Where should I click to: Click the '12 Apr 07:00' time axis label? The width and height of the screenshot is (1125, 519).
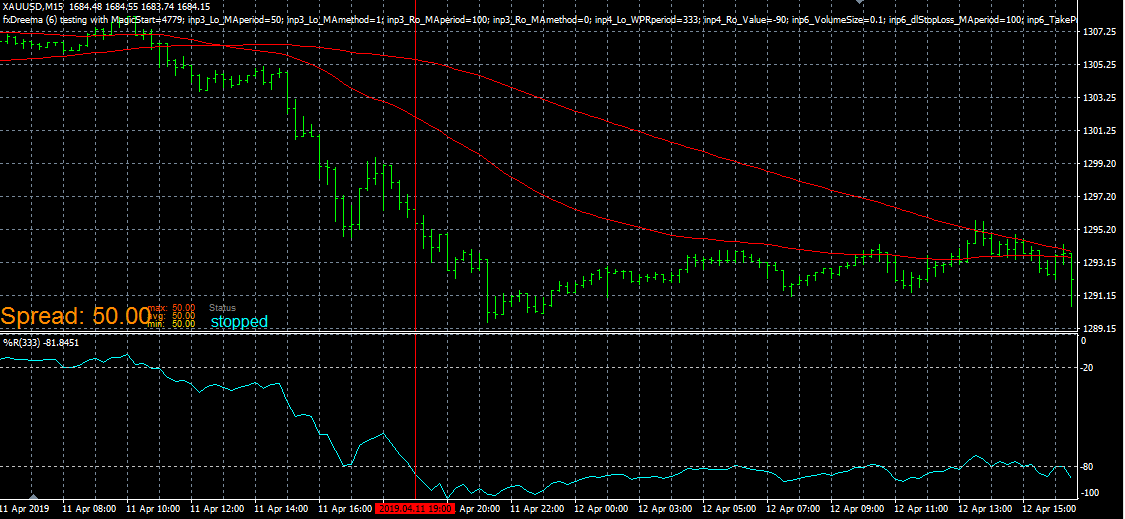pyautogui.click(x=793, y=508)
